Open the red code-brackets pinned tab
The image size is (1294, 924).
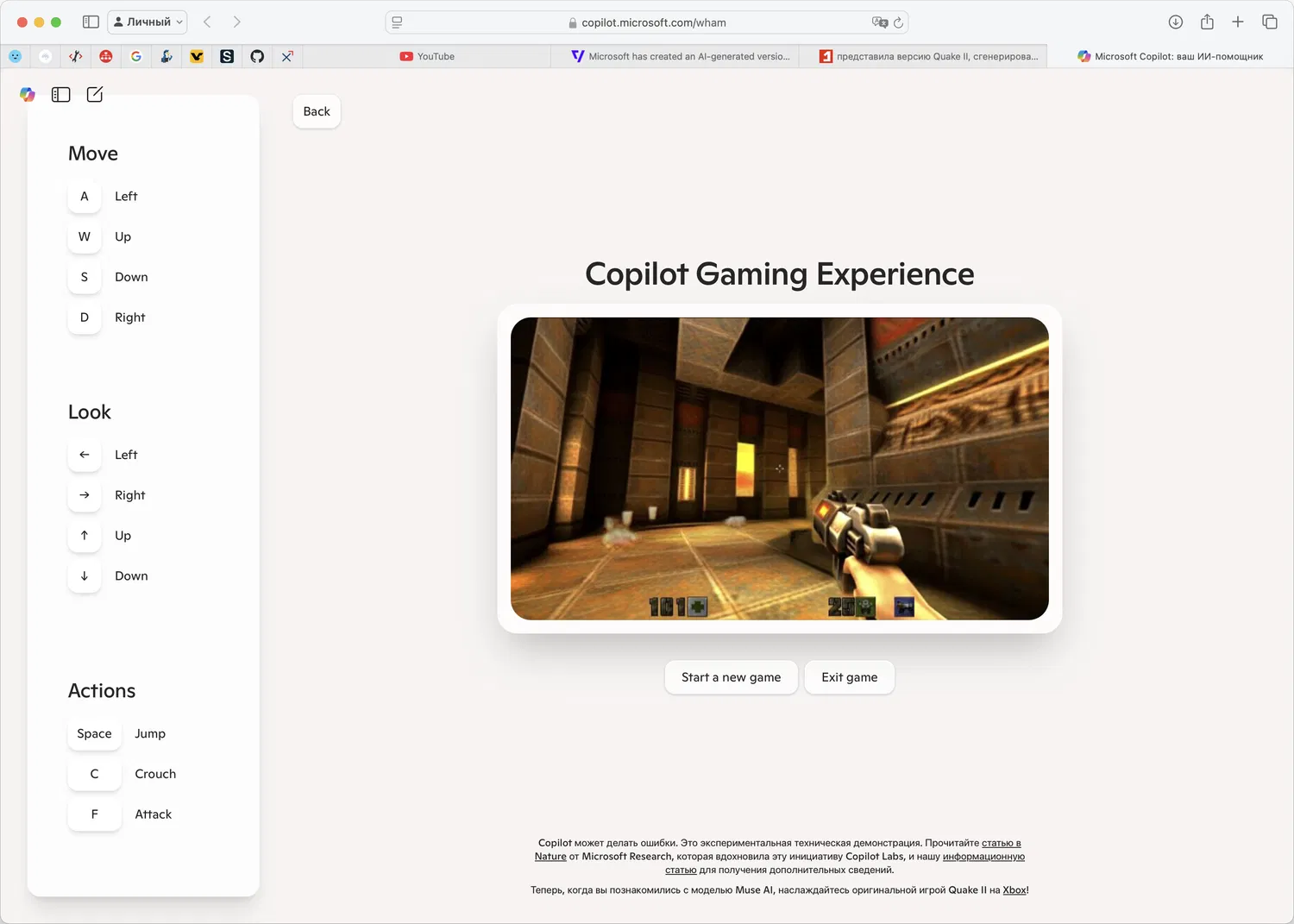[76, 56]
